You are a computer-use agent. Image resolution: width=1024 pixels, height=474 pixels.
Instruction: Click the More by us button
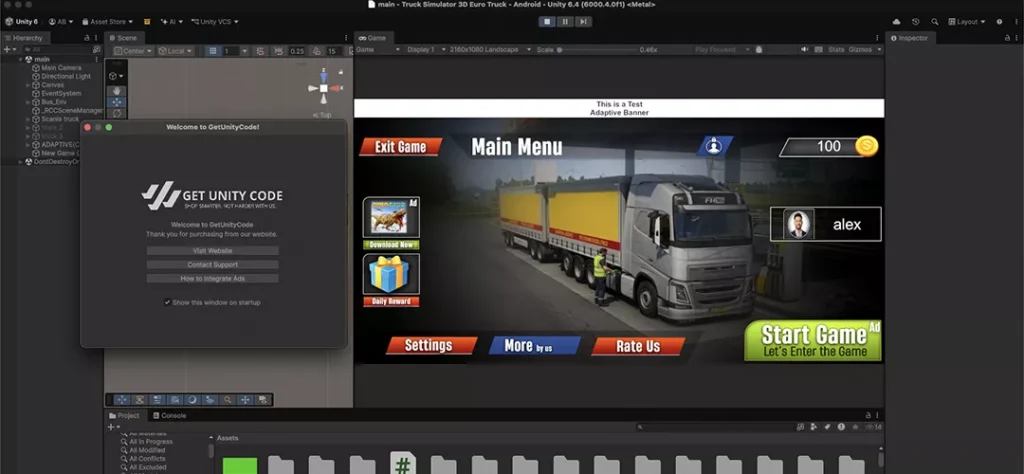pyautogui.click(x=534, y=345)
